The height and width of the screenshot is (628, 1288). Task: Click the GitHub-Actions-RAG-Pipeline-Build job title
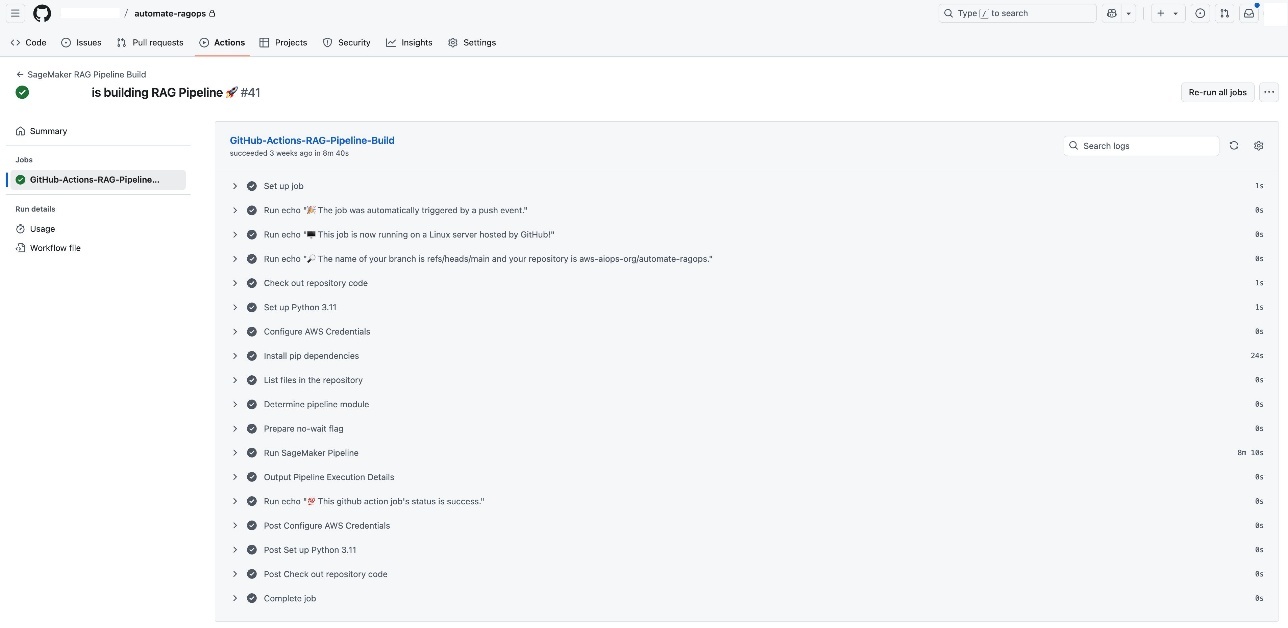[x=312, y=141]
